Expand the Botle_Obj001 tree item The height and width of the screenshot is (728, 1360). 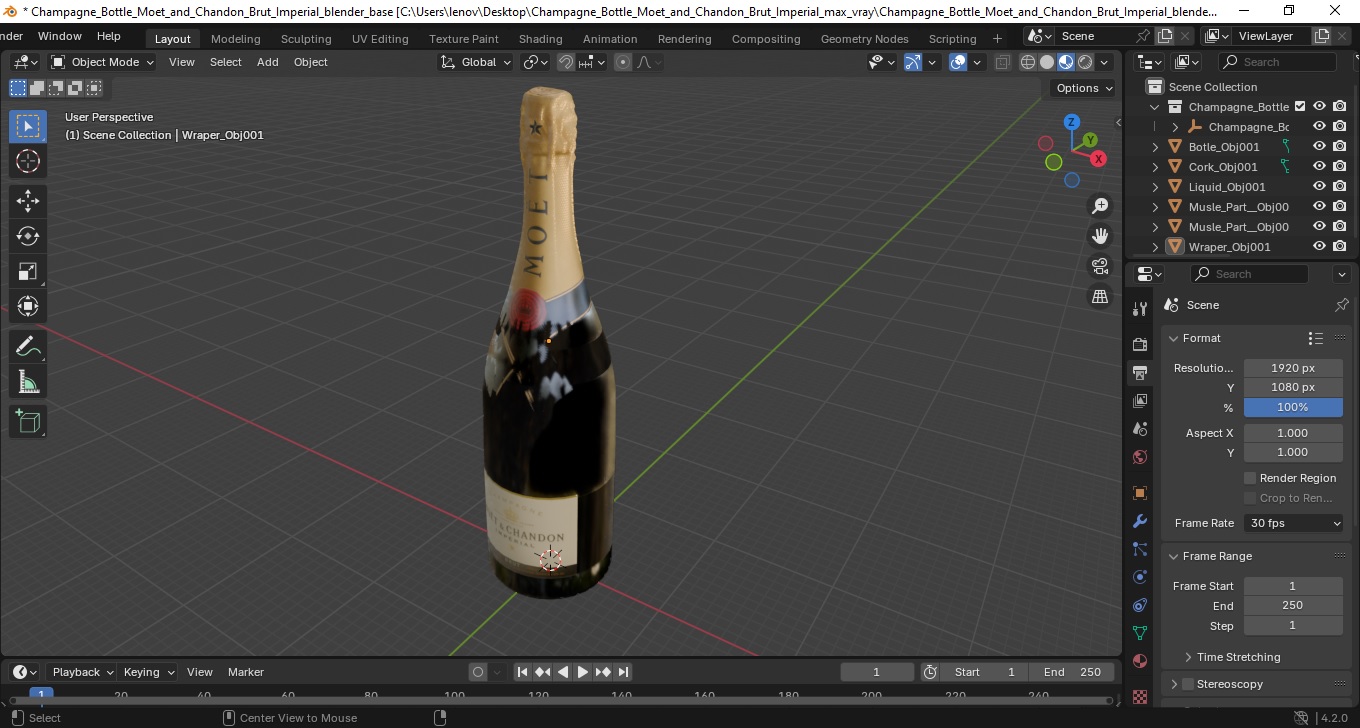[x=1156, y=147]
